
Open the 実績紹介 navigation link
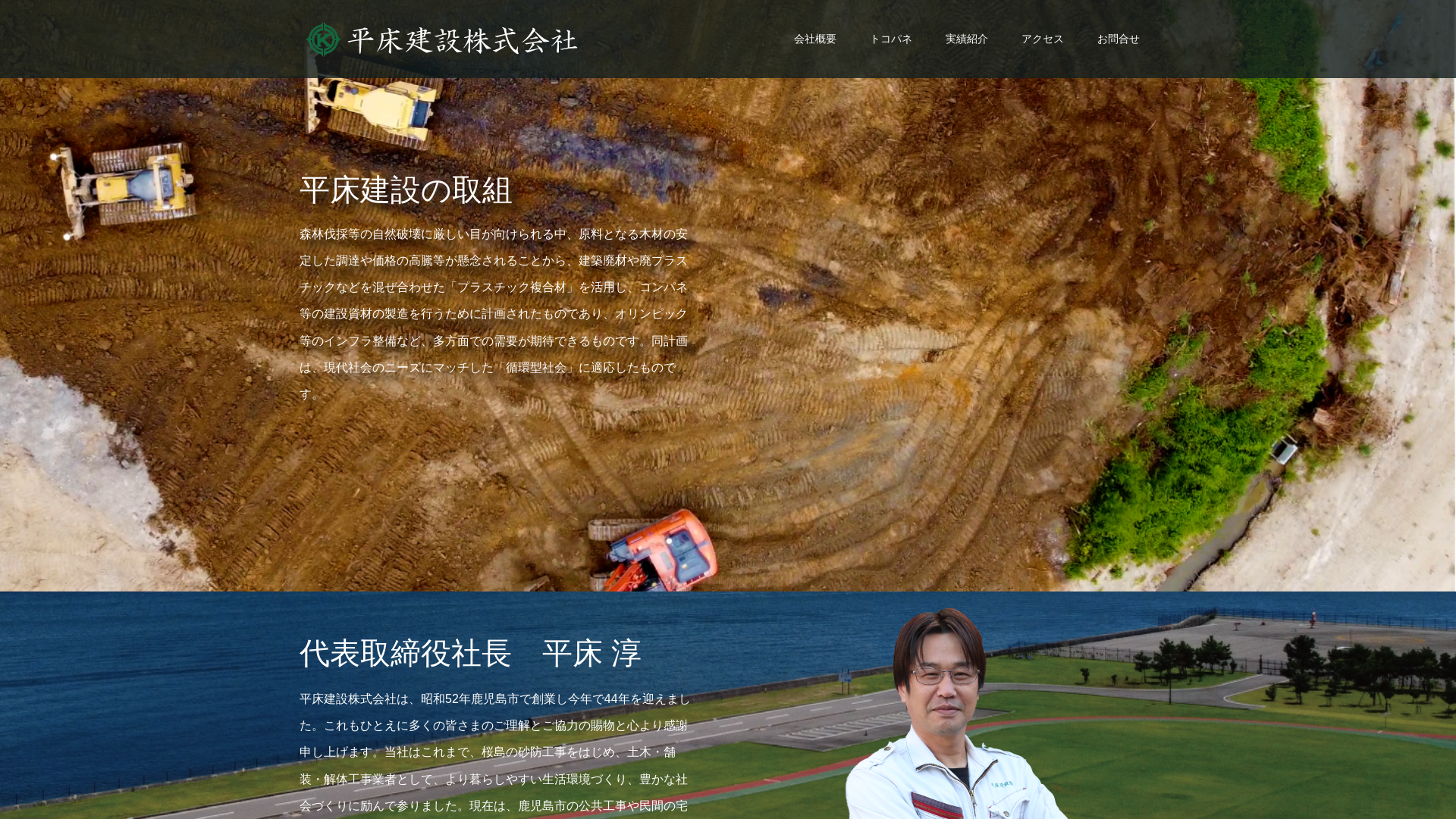[x=966, y=39]
